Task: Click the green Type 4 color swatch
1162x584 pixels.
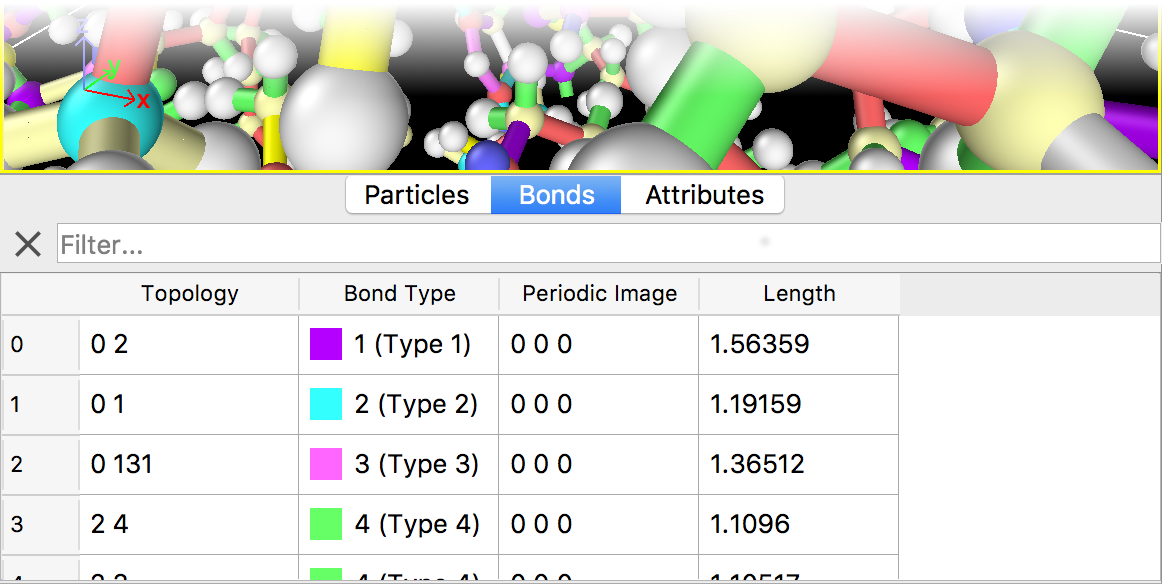Action: pos(326,525)
